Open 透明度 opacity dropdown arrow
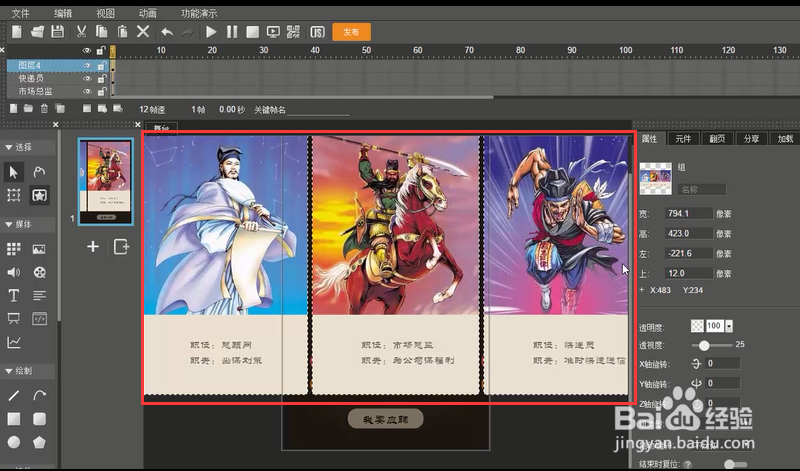 coord(729,326)
